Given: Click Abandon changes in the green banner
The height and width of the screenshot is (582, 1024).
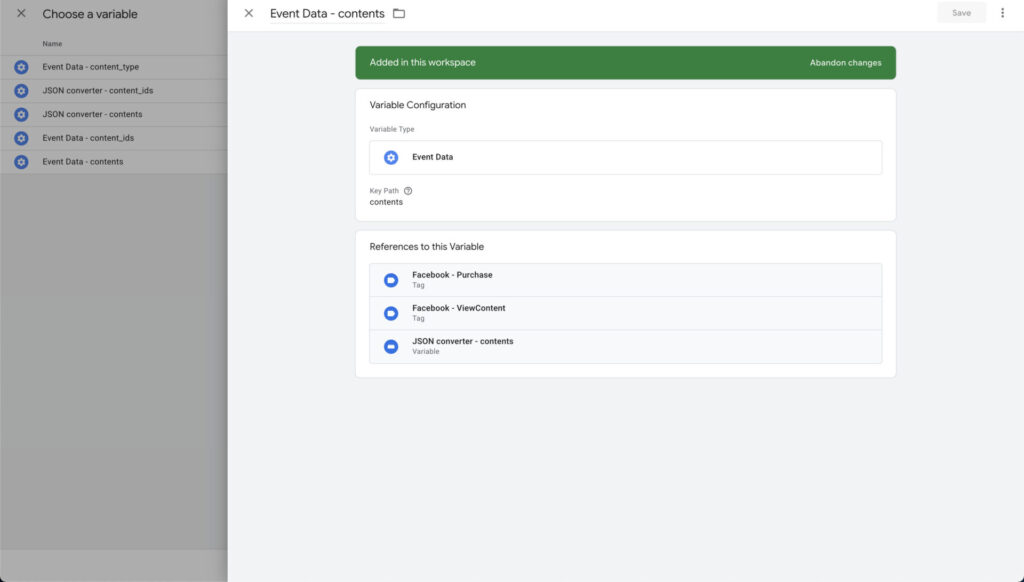Looking at the screenshot, I should coord(845,63).
